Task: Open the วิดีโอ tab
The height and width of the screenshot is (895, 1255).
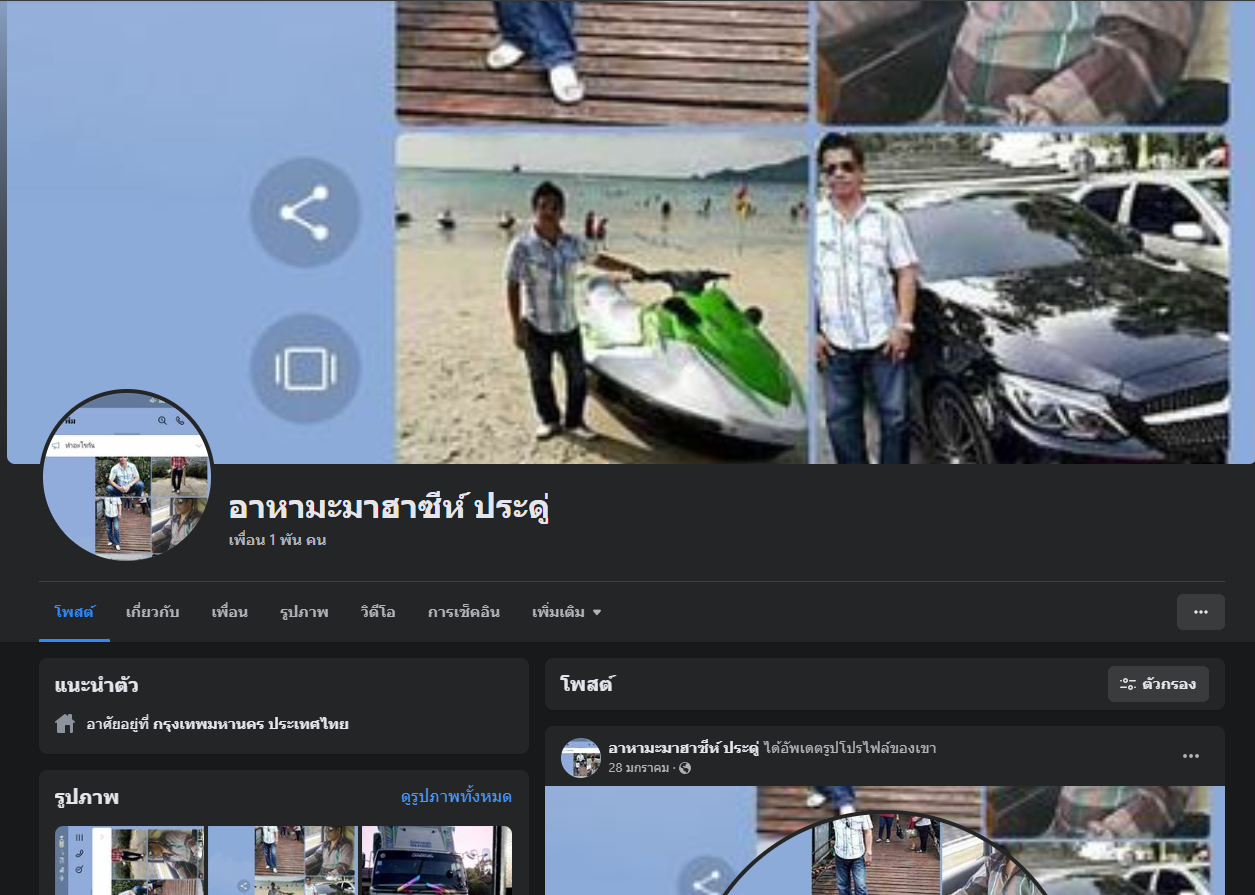Action: coord(378,612)
